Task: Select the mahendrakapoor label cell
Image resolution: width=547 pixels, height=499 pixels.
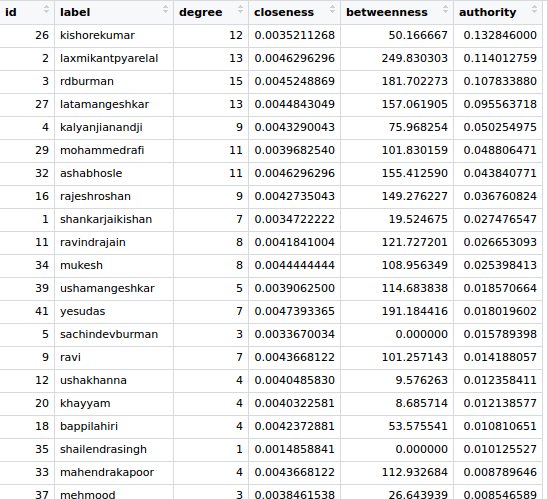Action: (114, 473)
